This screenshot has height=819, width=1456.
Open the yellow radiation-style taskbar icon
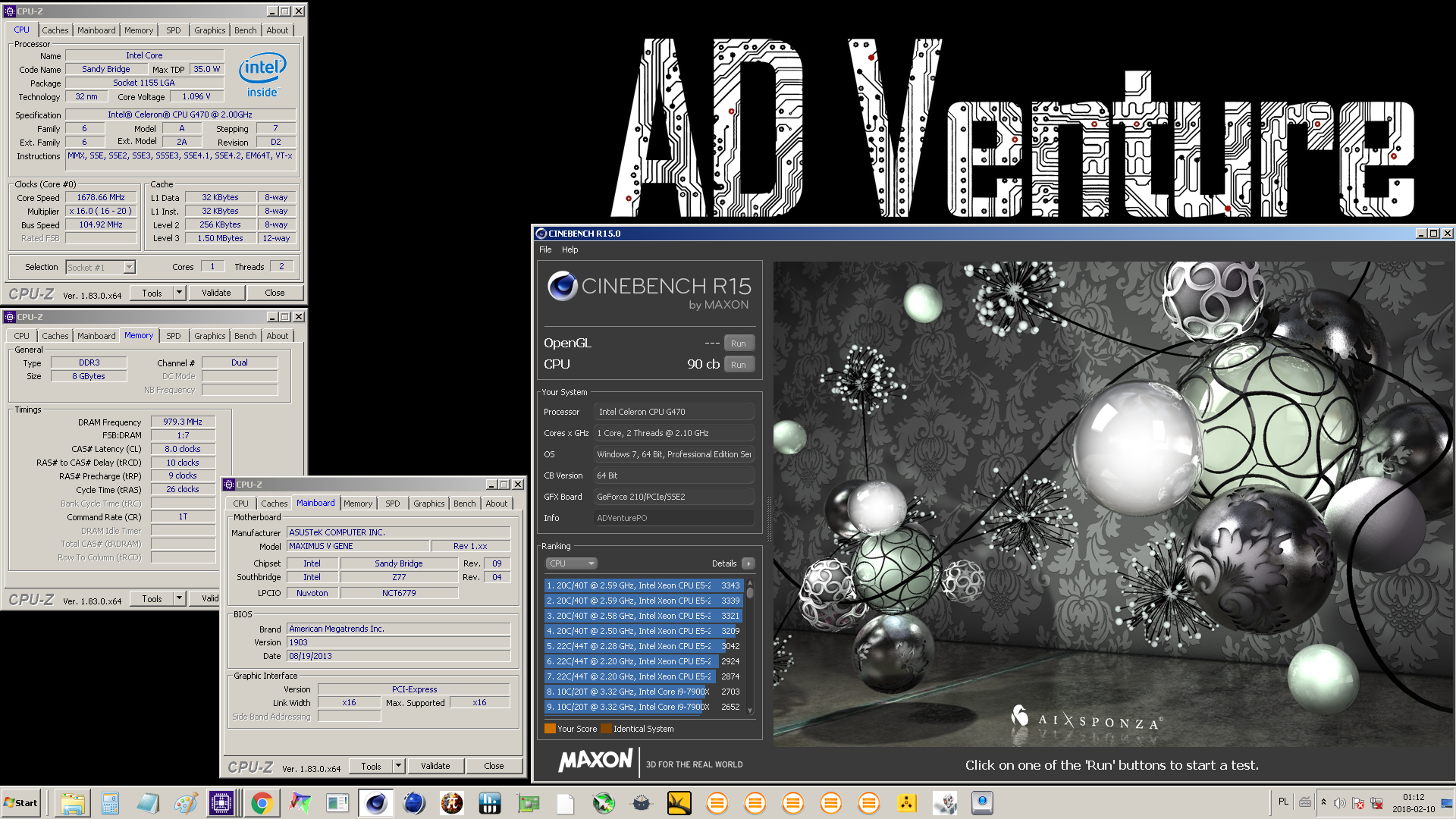[x=907, y=803]
